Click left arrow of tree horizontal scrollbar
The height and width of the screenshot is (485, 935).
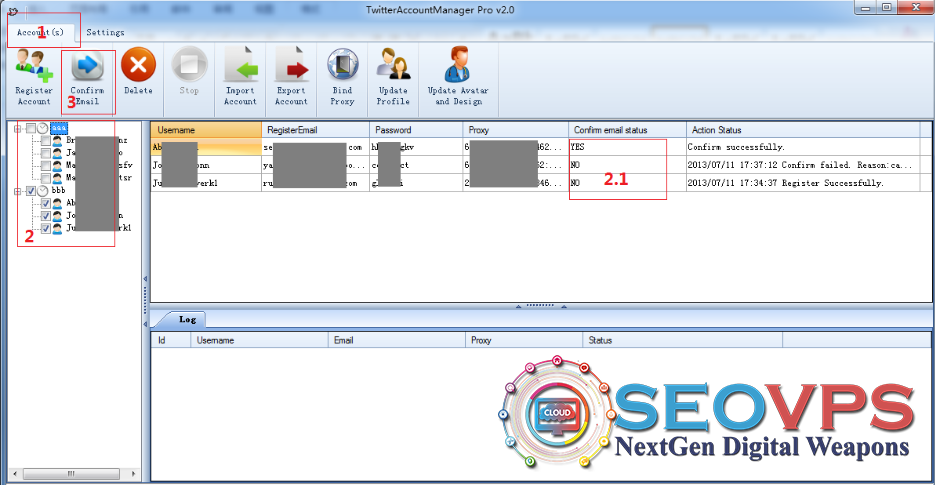point(15,474)
